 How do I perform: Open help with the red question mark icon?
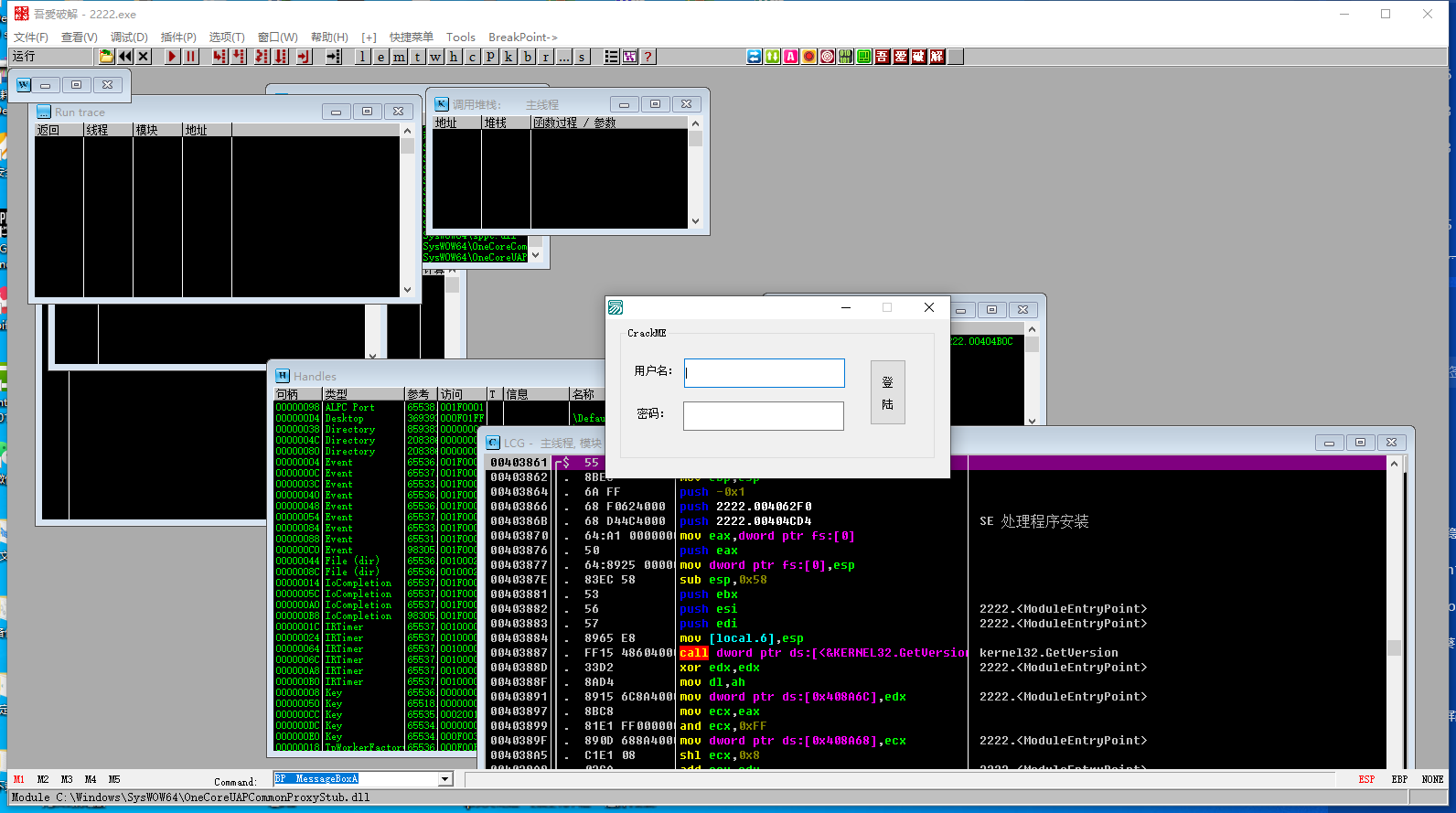(648, 57)
